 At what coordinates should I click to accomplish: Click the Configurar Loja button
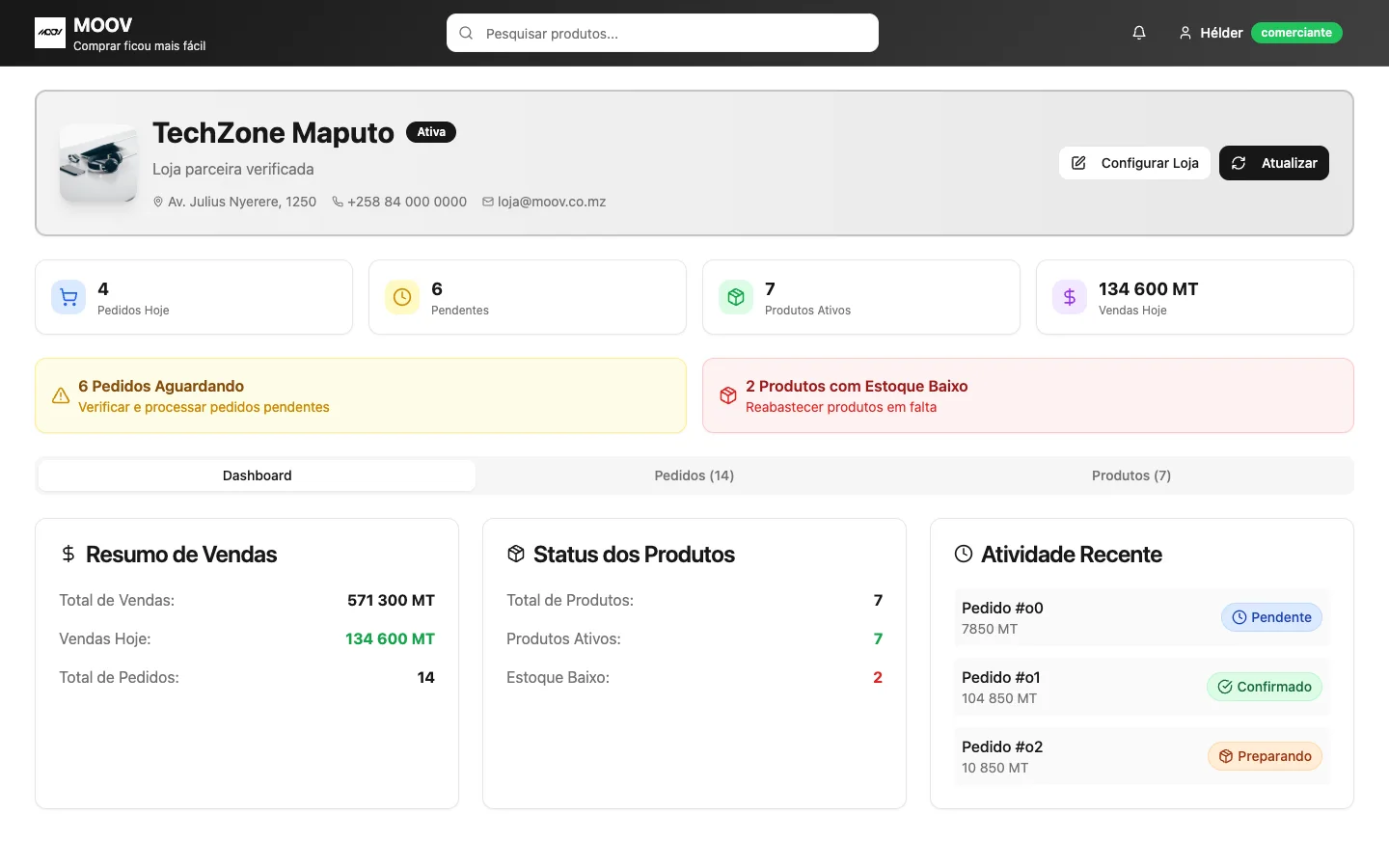pyautogui.click(x=1134, y=163)
